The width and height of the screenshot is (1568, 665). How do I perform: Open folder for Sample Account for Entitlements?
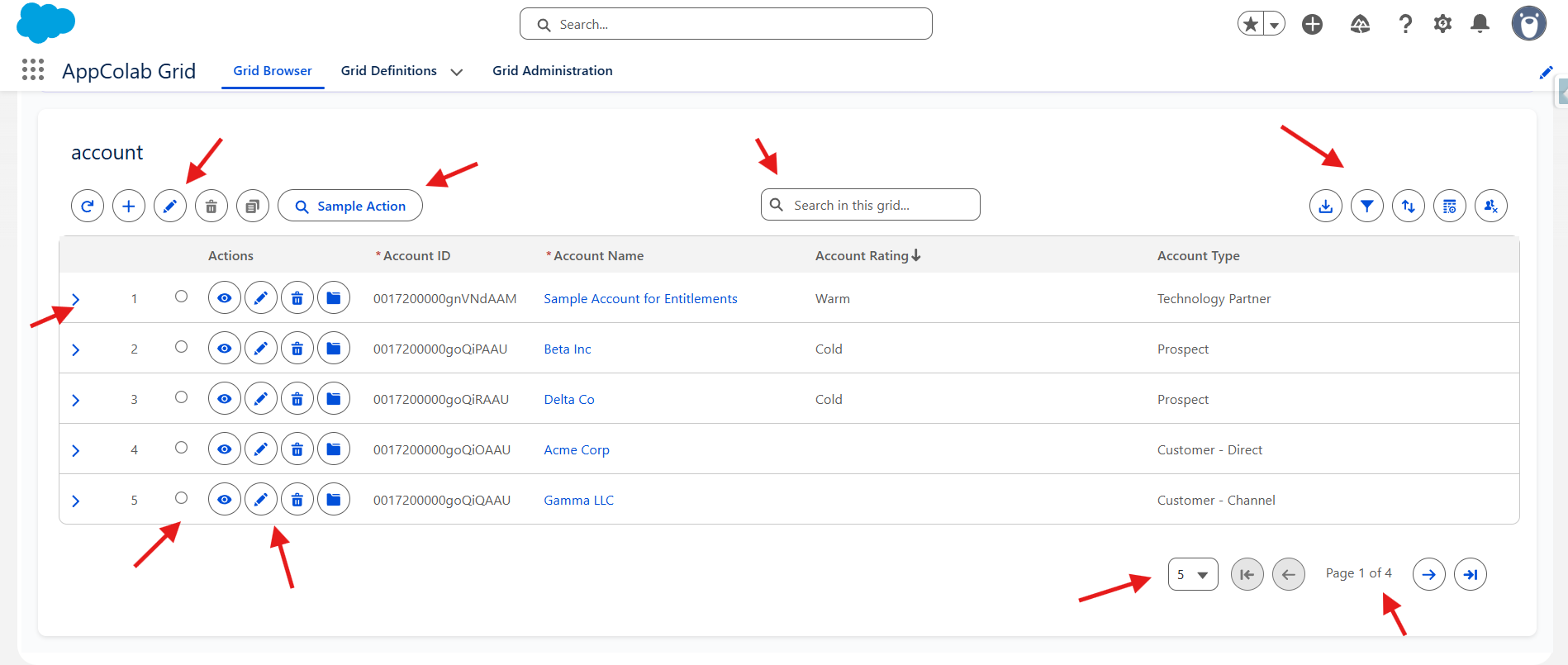click(x=334, y=298)
